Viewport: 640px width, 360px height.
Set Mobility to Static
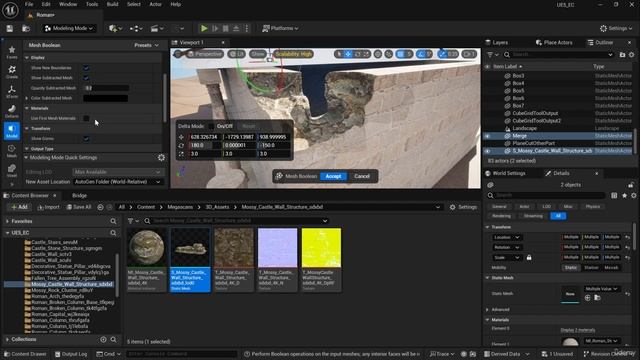click(571, 268)
